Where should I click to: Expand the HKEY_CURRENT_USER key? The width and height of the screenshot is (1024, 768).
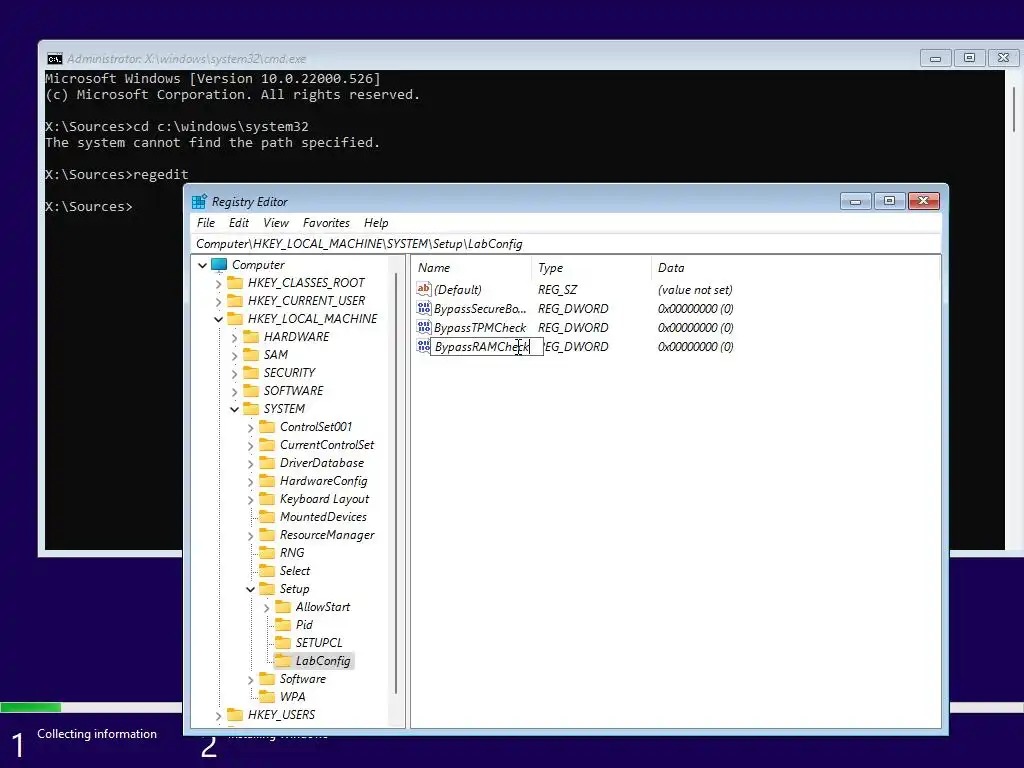(x=219, y=301)
